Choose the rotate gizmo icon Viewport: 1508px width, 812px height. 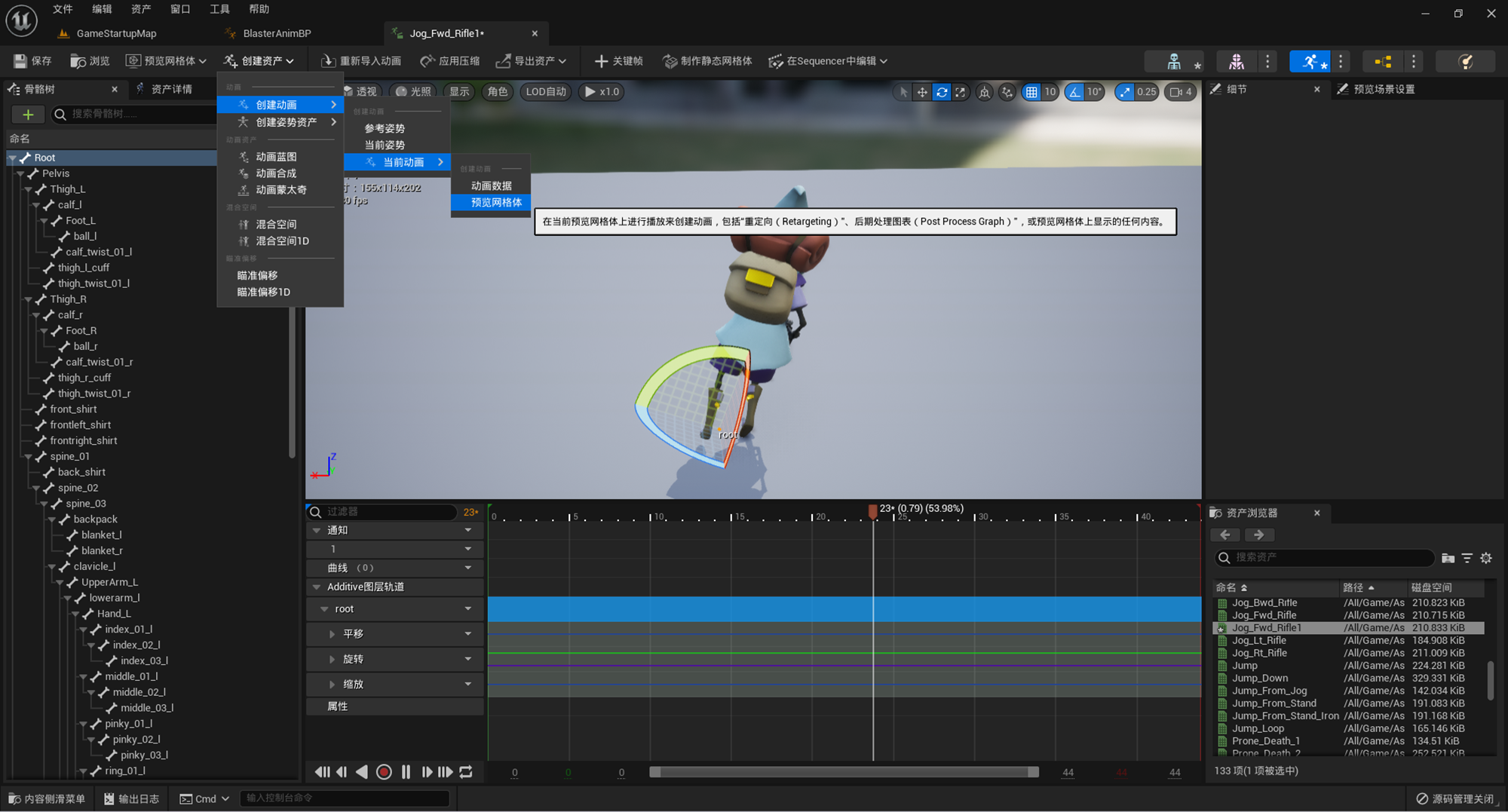[942, 92]
